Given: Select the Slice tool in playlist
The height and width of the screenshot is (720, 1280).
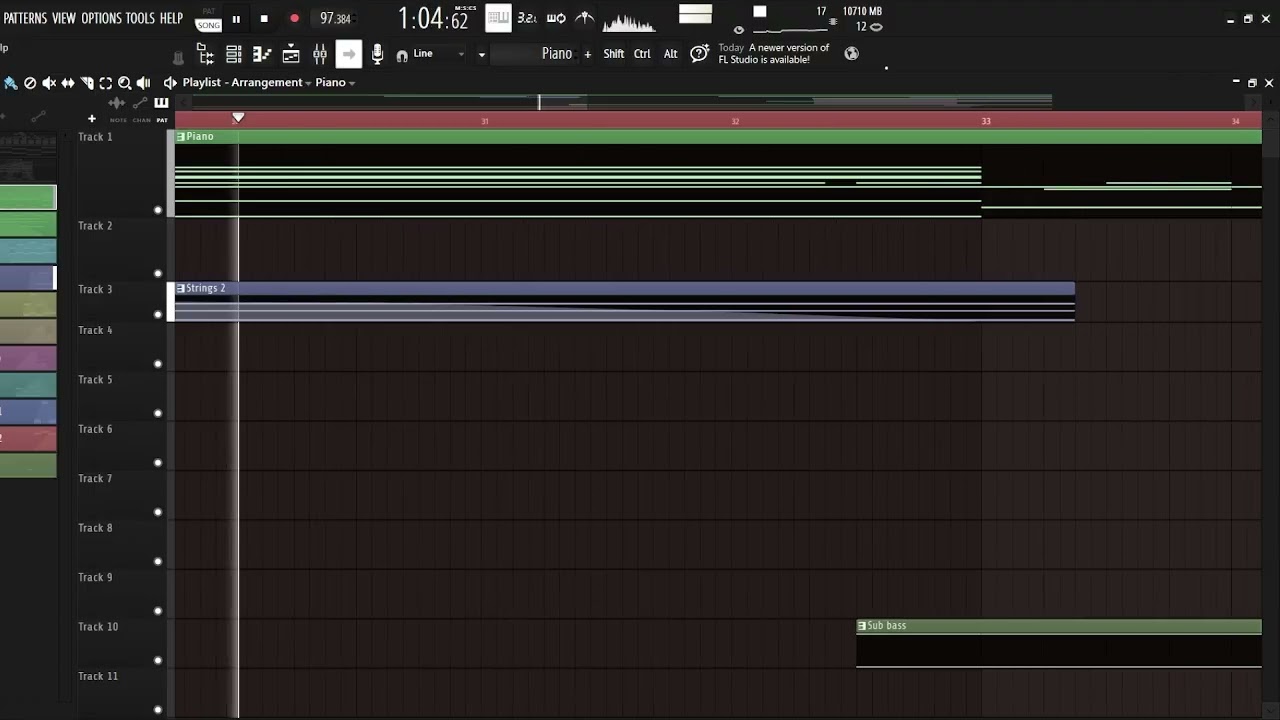Looking at the screenshot, I should tap(87, 83).
